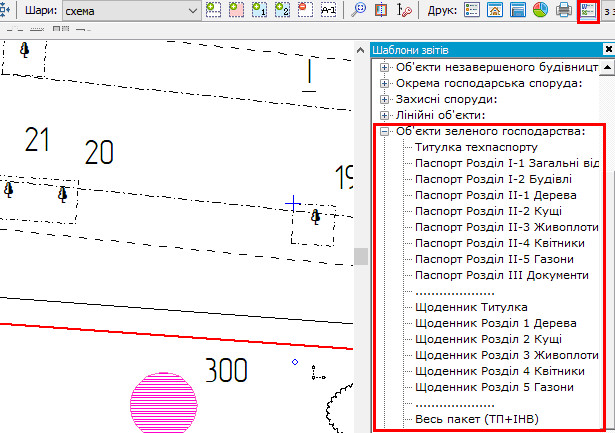Click the A-1 label selection icon
This screenshot has width=615, height=433.
coord(328,11)
